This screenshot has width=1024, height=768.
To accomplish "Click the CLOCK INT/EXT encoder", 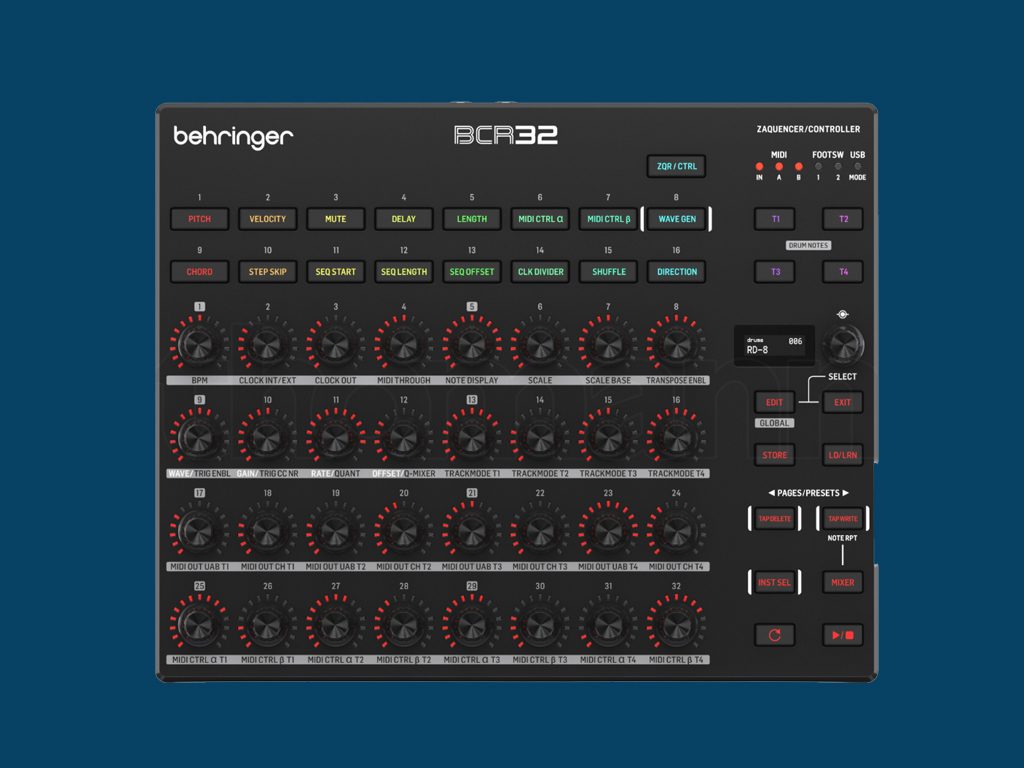I will click(266, 344).
